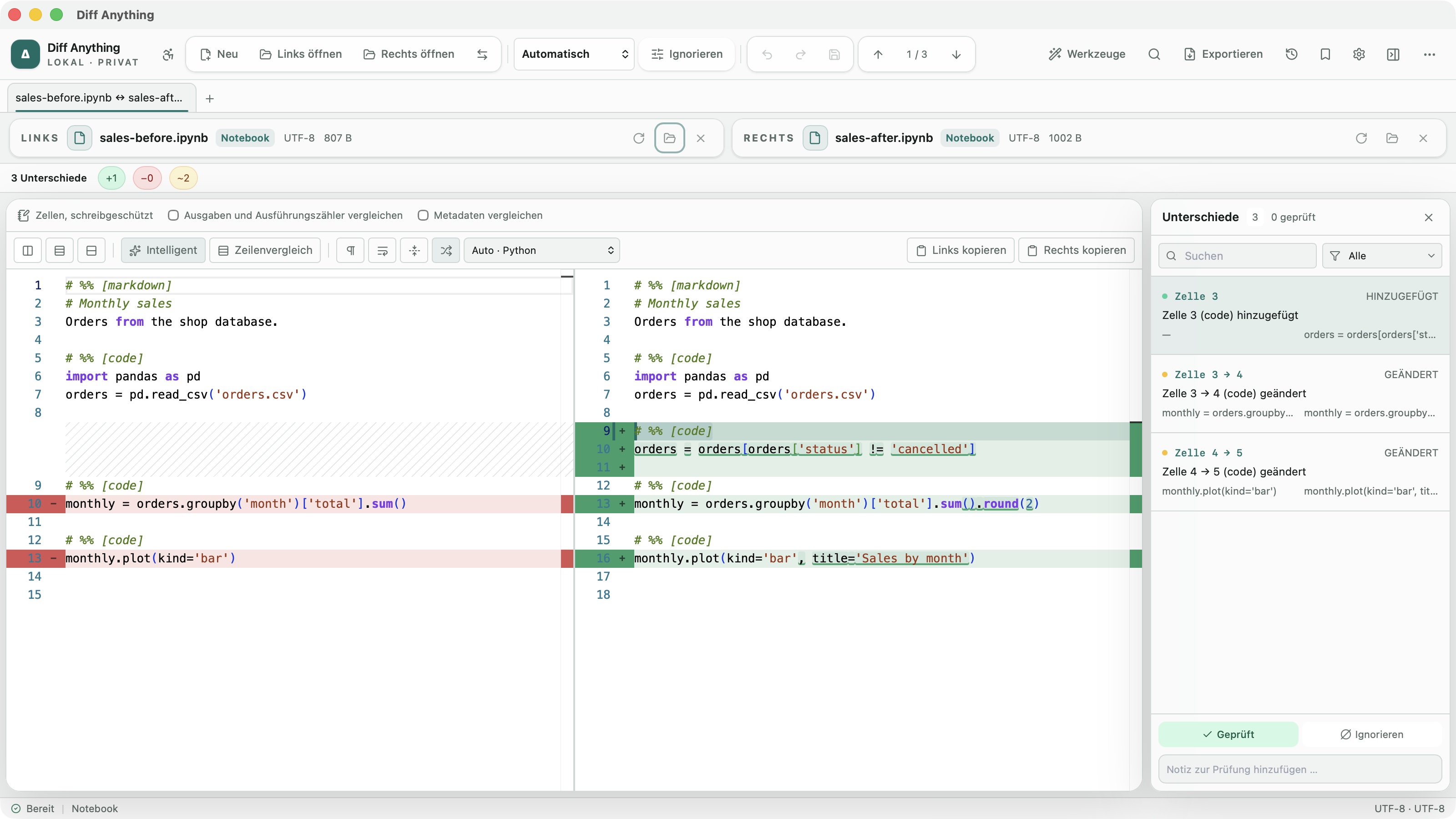Click the ~2 changed filter chip
This screenshot has width=1456, height=819.
pyautogui.click(x=183, y=178)
